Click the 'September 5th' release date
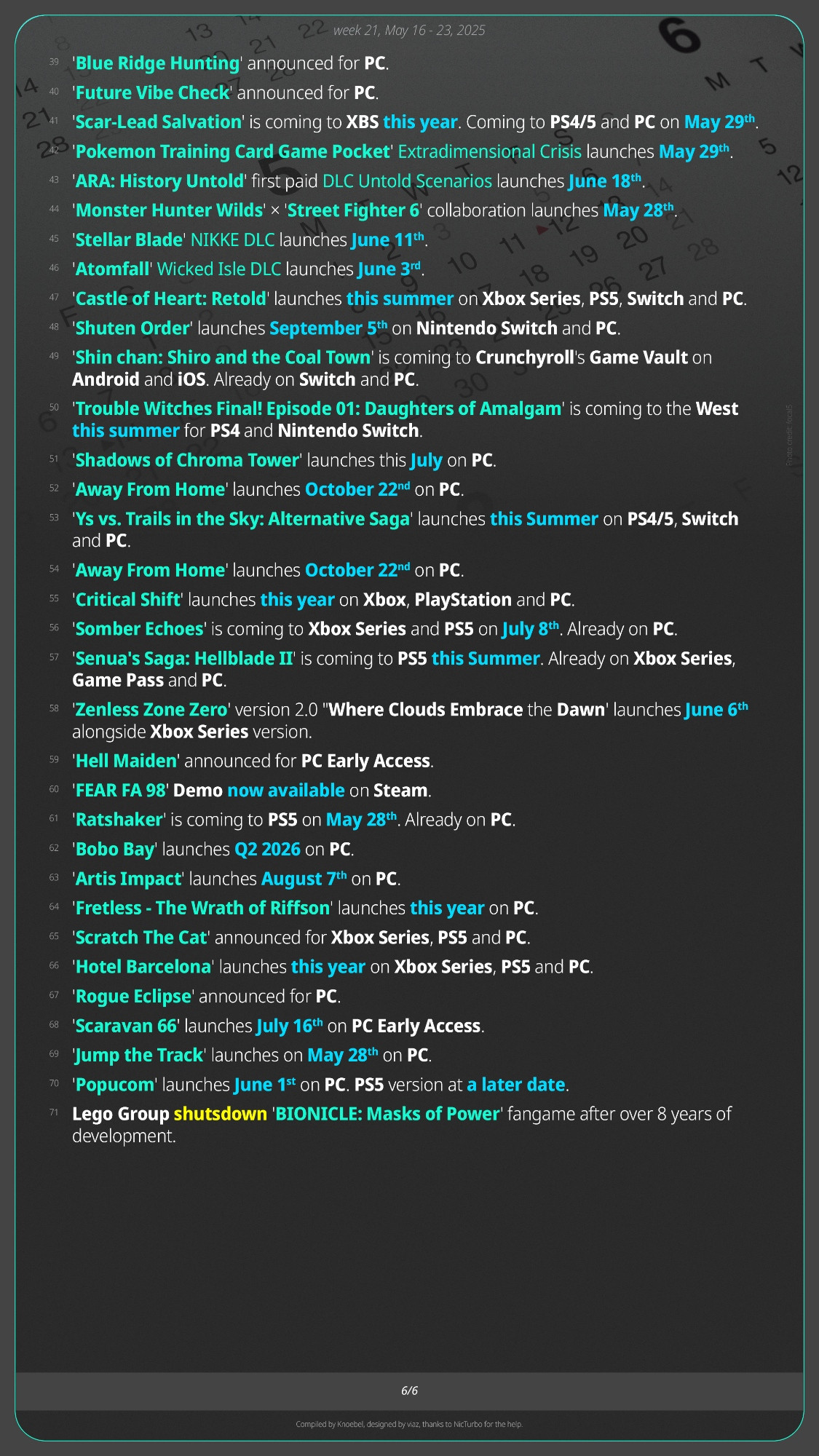The height and width of the screenshot is (1456, 819). coord(329,328)
